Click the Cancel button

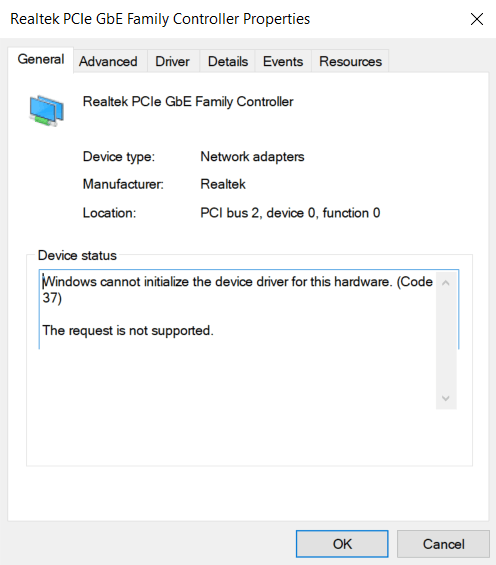tap(443, 544)
